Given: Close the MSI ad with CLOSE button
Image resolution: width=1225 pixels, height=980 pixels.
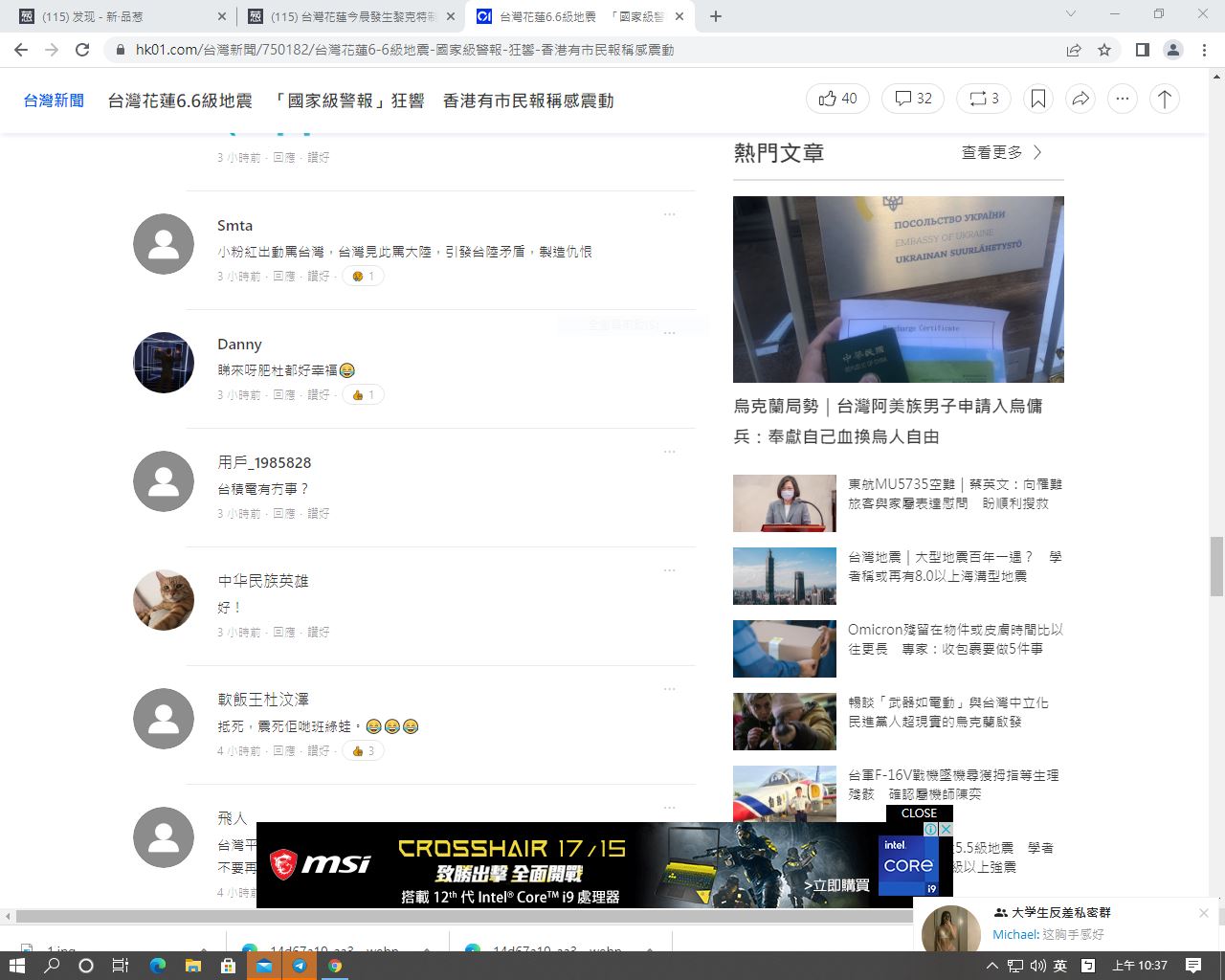Looking at the screenshot, I should (x=919, y=813).
